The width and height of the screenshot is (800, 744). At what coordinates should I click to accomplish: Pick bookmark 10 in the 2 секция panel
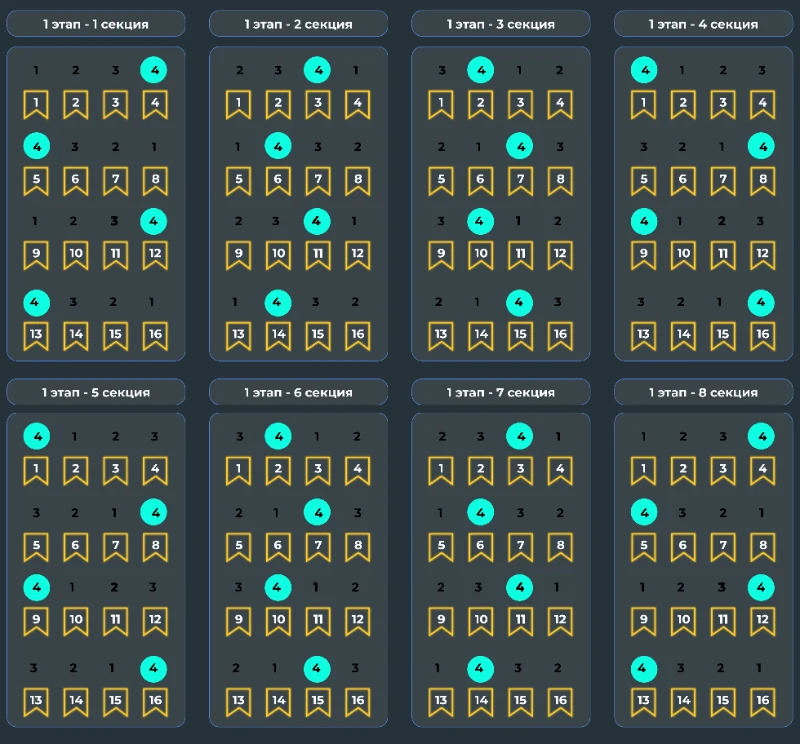[x=278, y=255]
